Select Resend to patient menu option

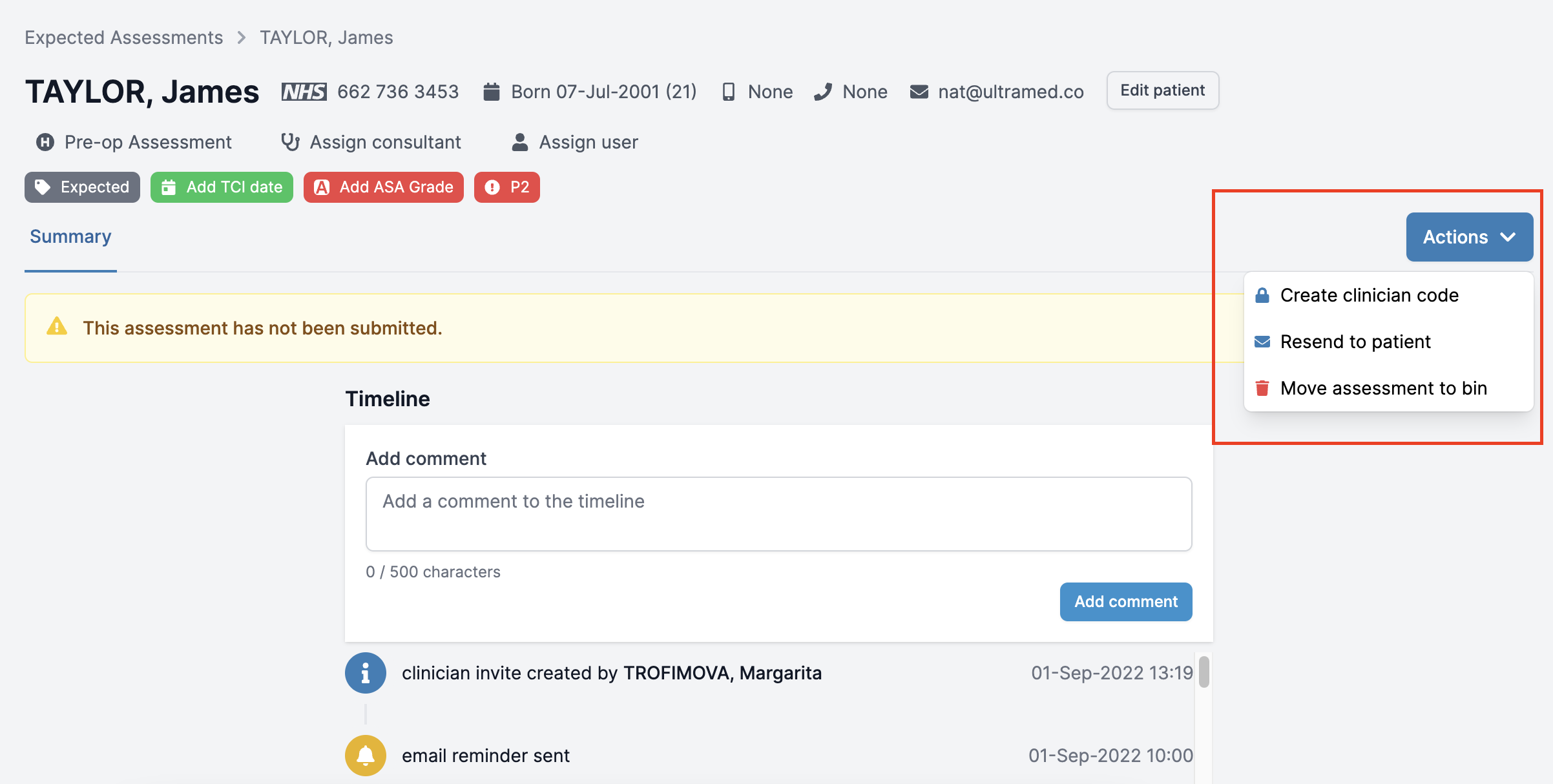pyautogui.click(x=1355, y=342)
